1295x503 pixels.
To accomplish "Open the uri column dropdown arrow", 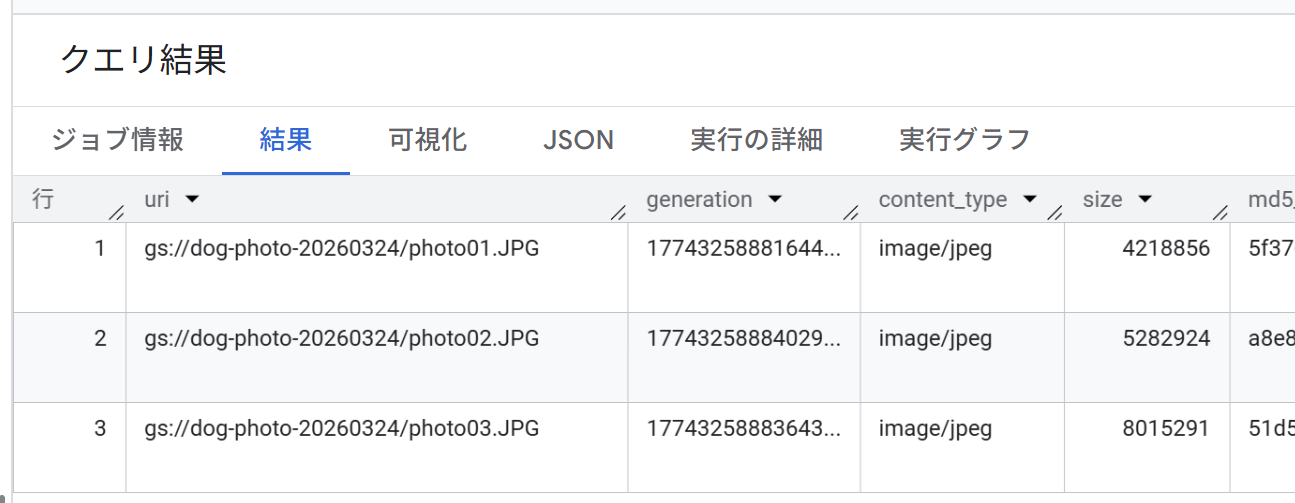I will [193, 200].
